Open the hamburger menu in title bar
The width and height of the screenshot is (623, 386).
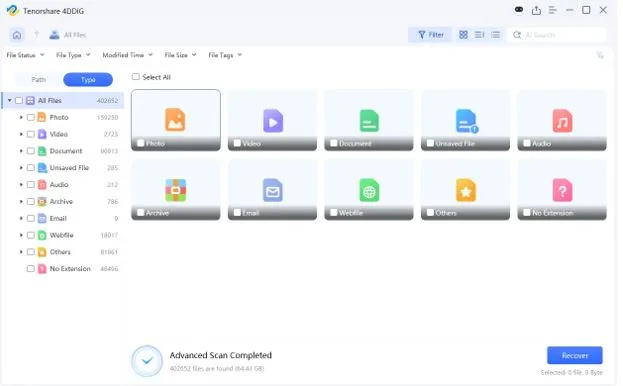tap(552, 10)
